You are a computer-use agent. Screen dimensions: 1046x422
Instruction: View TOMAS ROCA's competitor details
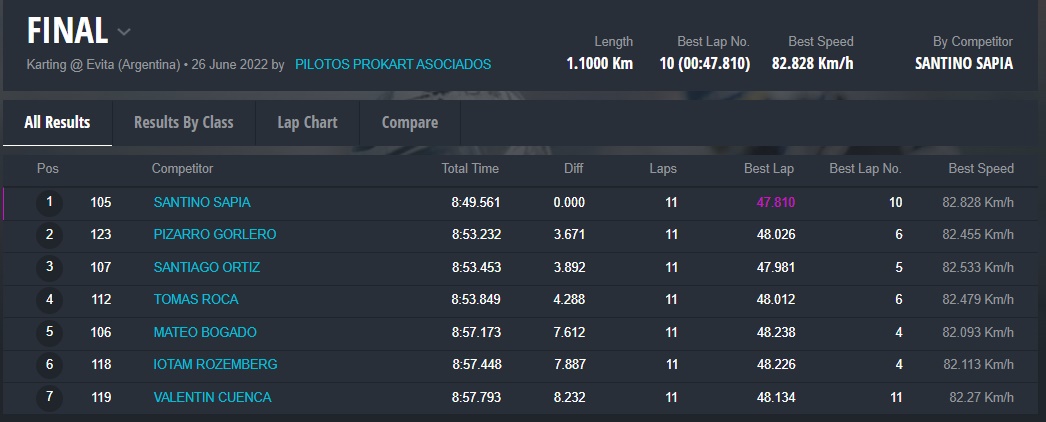[x=196, y=299]
